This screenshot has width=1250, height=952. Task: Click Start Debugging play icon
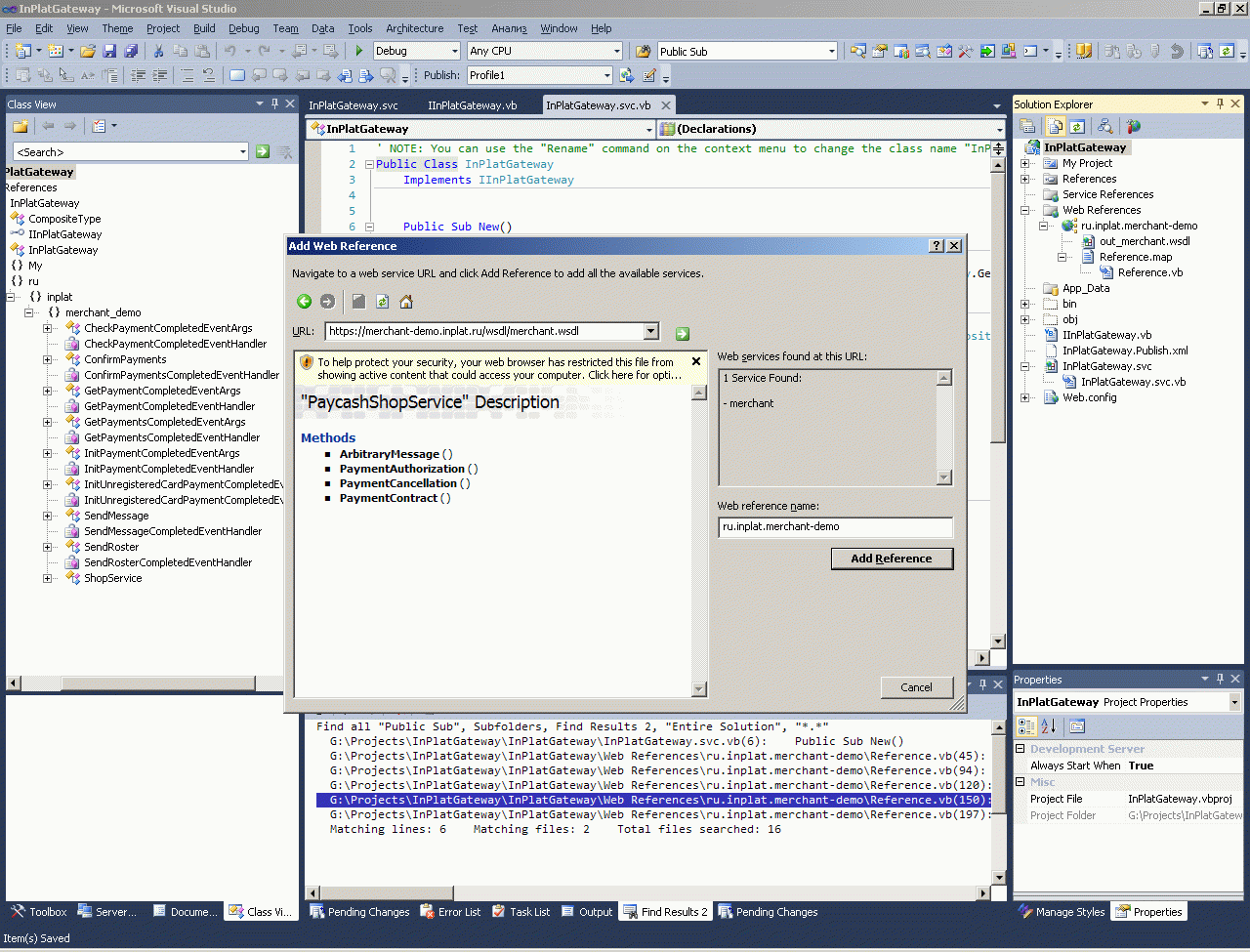click(358, 51)
